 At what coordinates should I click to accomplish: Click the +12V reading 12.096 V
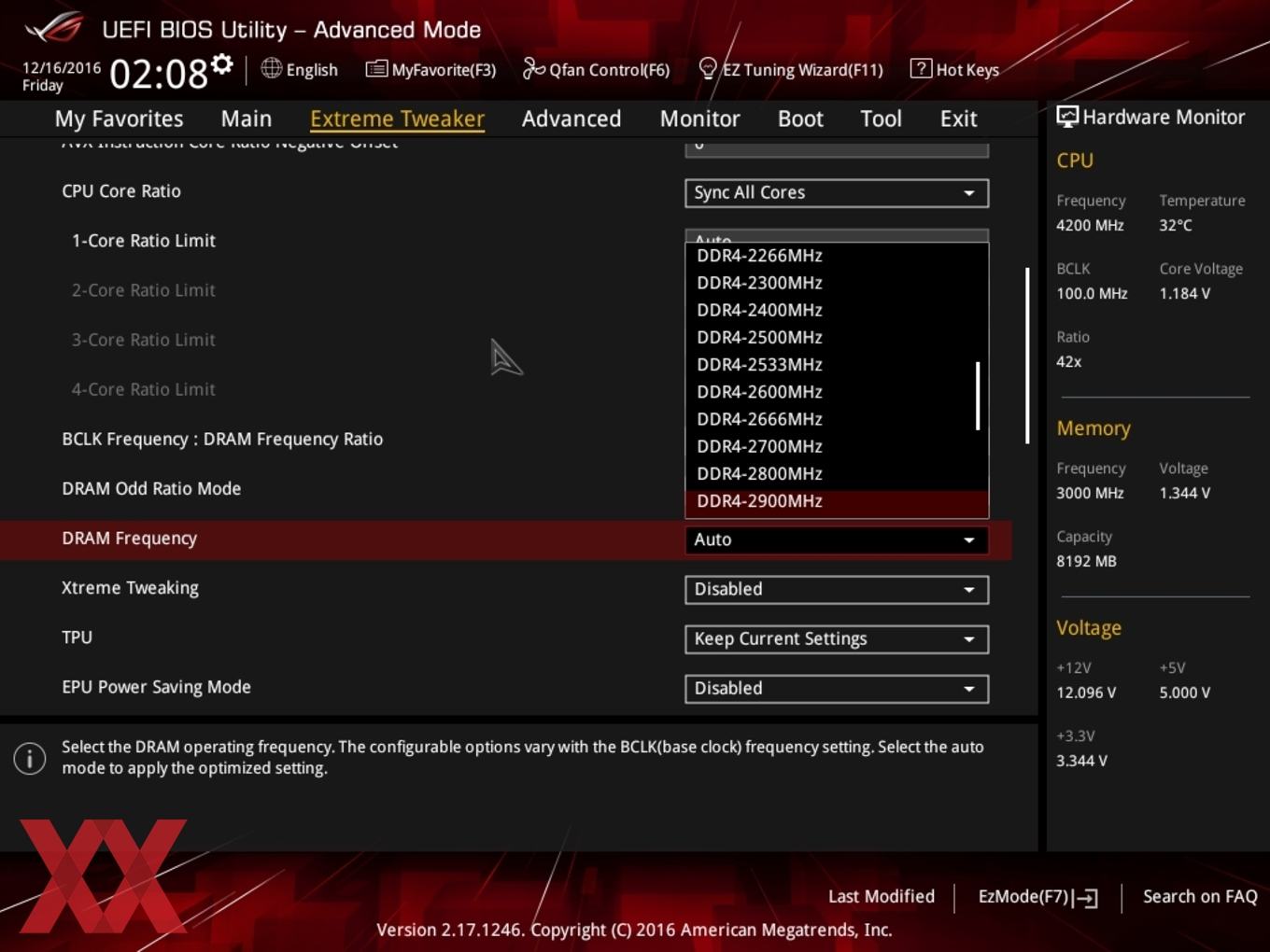pos(1086,693)
